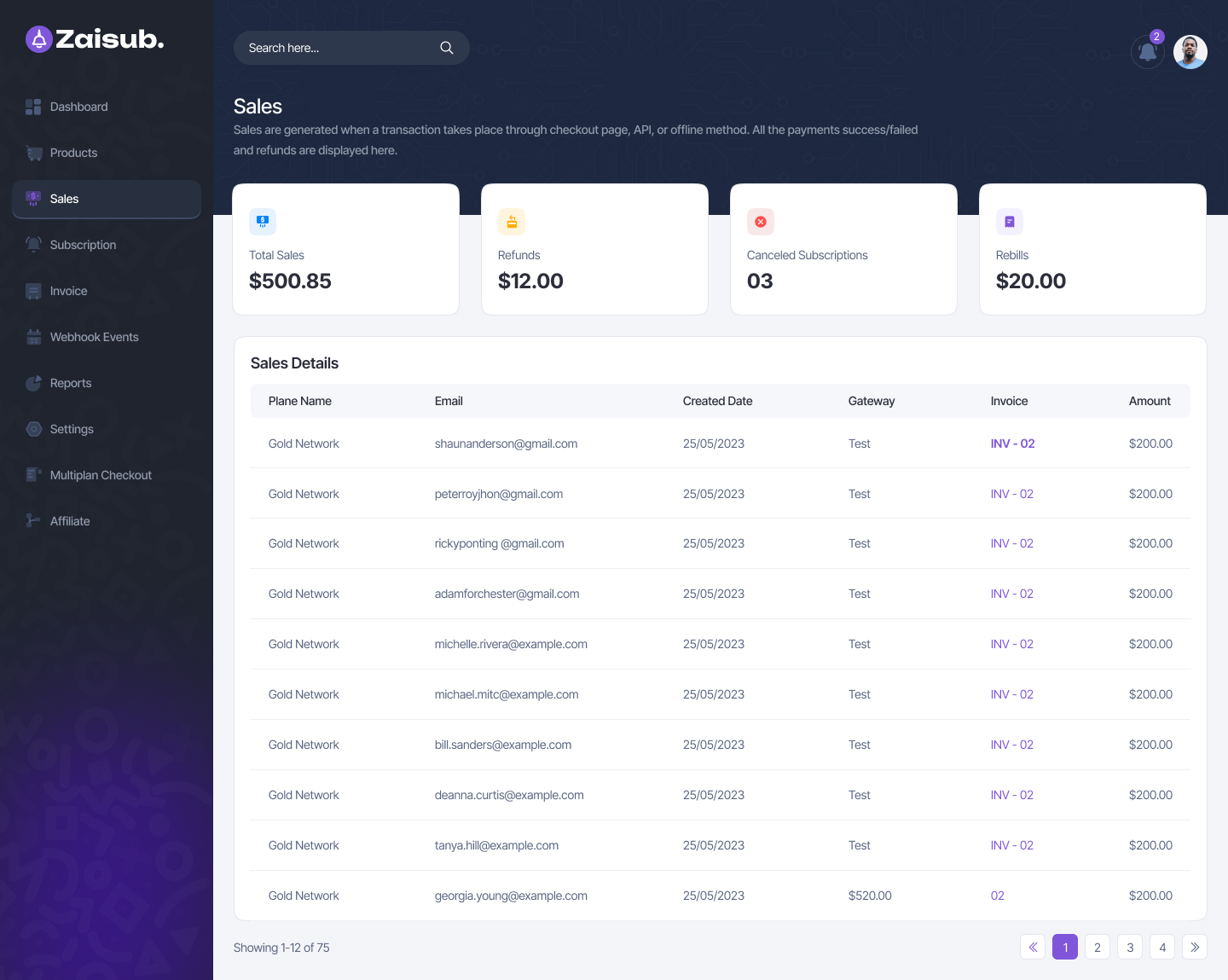The image size is (1228, 980).
Task: Select the Reports icon in the sidebar
Action: (34, 383)
